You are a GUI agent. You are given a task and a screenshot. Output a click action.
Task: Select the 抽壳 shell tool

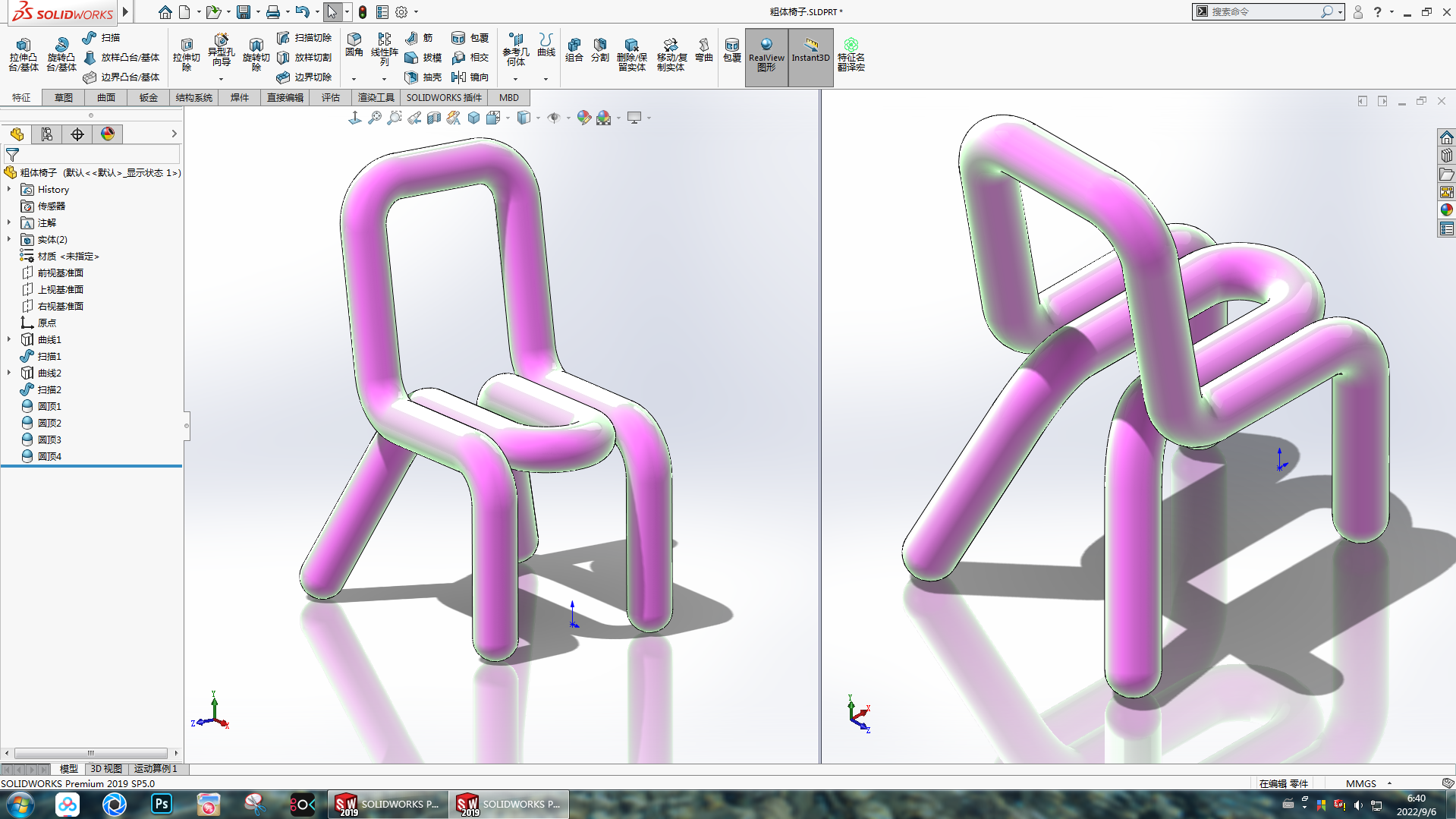point(423,77)
